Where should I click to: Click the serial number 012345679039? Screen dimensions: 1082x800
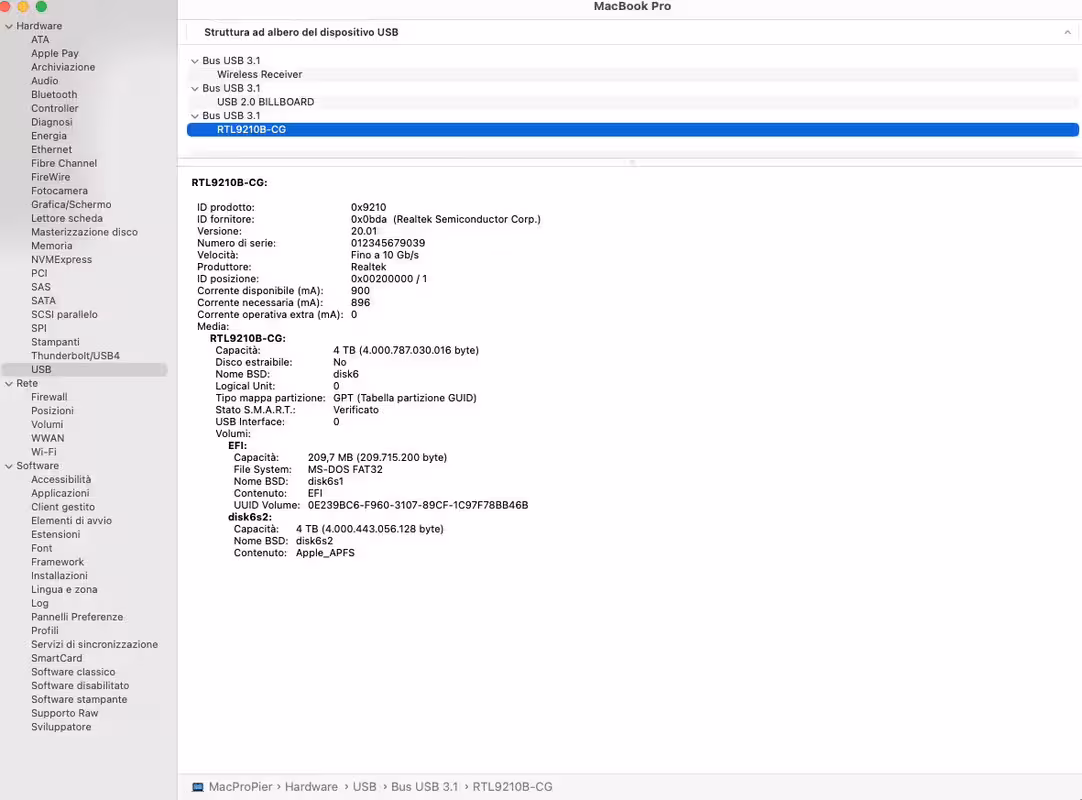388,243
